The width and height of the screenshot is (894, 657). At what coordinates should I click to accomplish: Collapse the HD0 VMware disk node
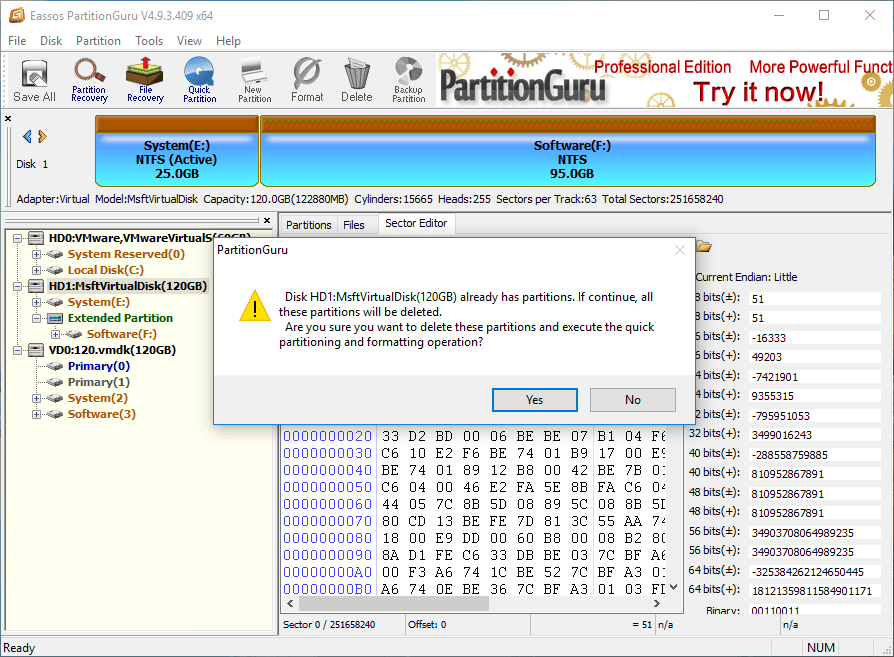(x=18, y=238)
